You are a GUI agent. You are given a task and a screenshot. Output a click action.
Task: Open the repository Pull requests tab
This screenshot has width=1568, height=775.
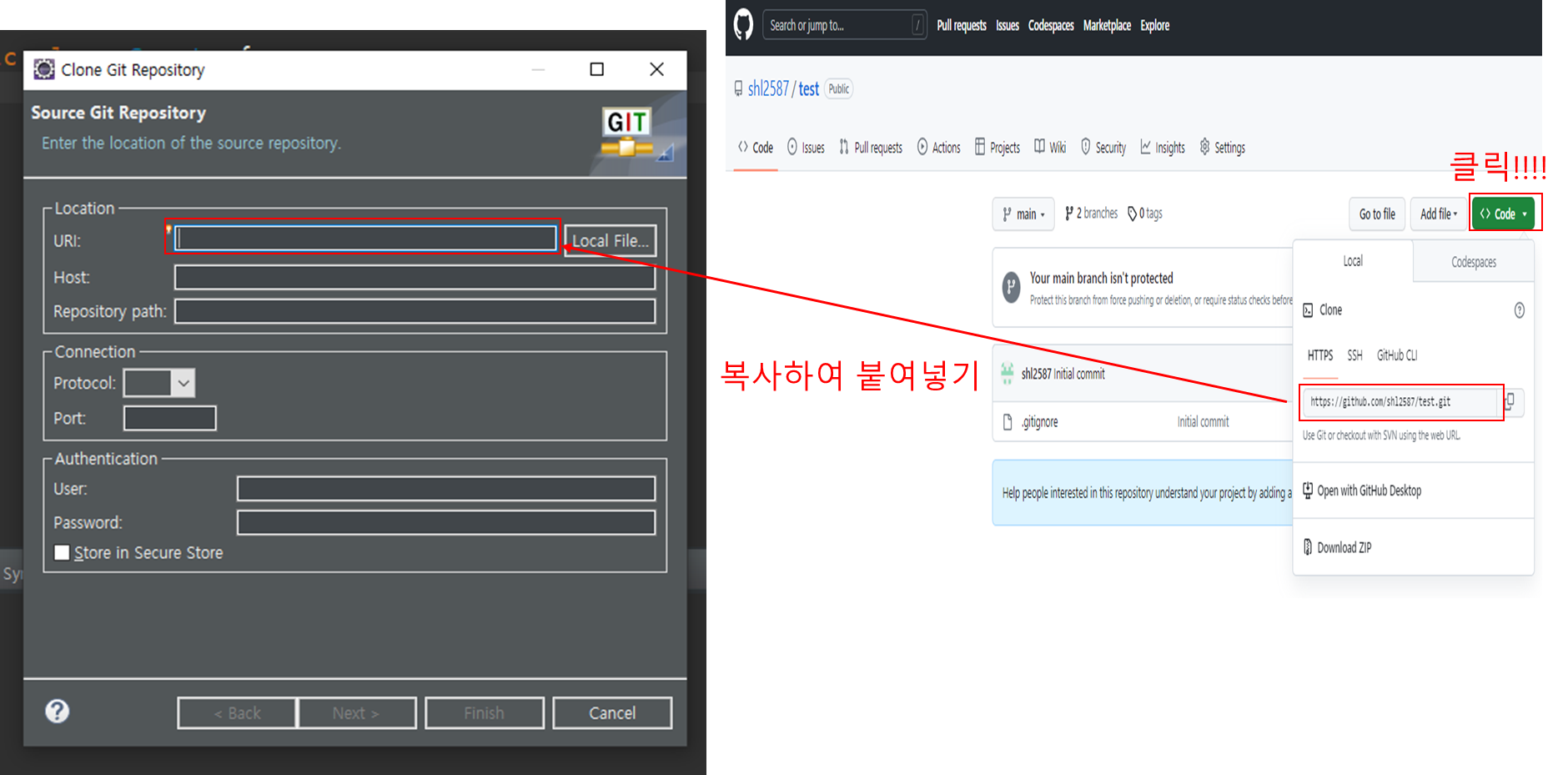click(871, 148)
